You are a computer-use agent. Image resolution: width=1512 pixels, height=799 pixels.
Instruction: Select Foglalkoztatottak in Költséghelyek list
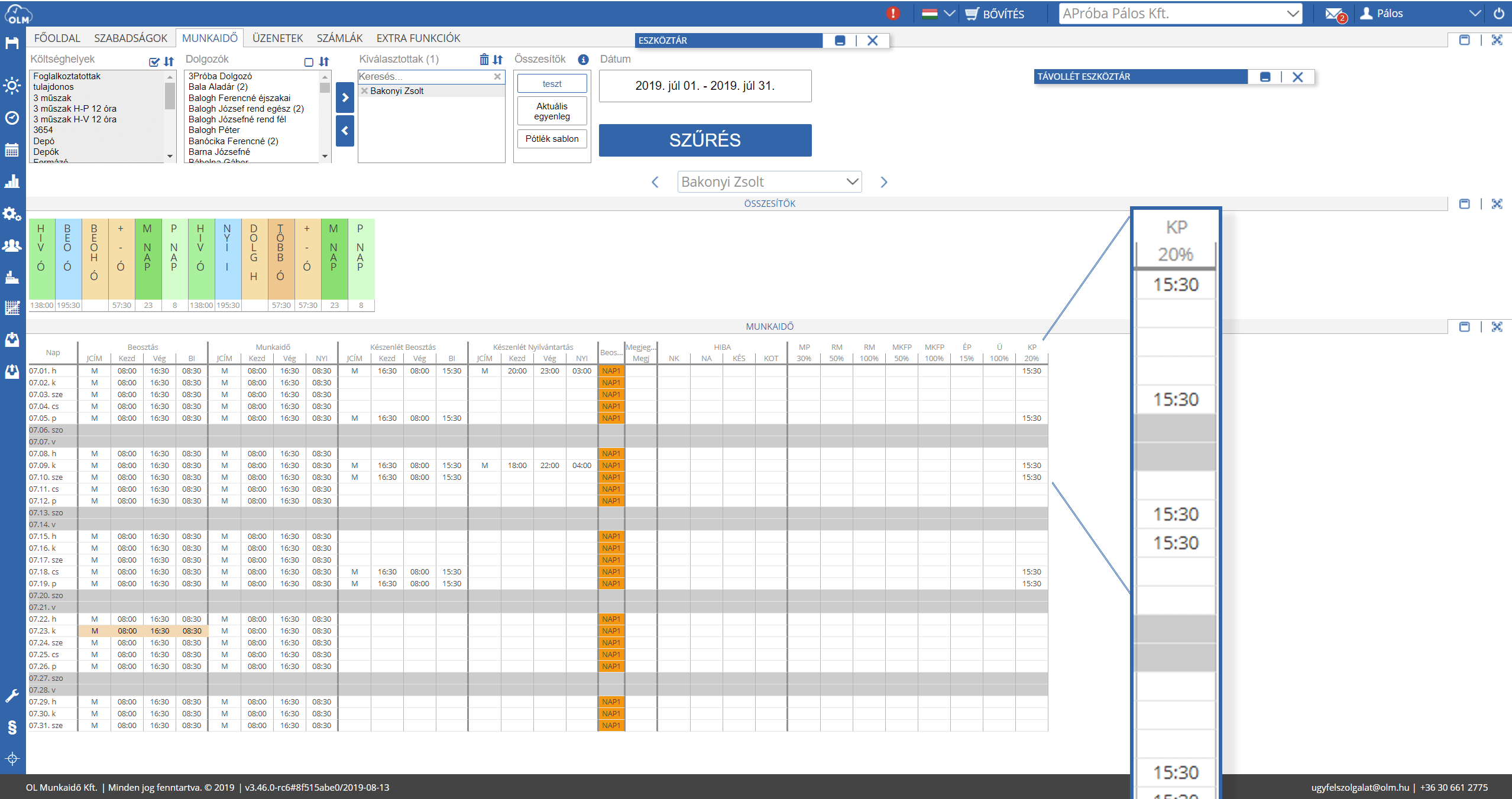[67, 76]
